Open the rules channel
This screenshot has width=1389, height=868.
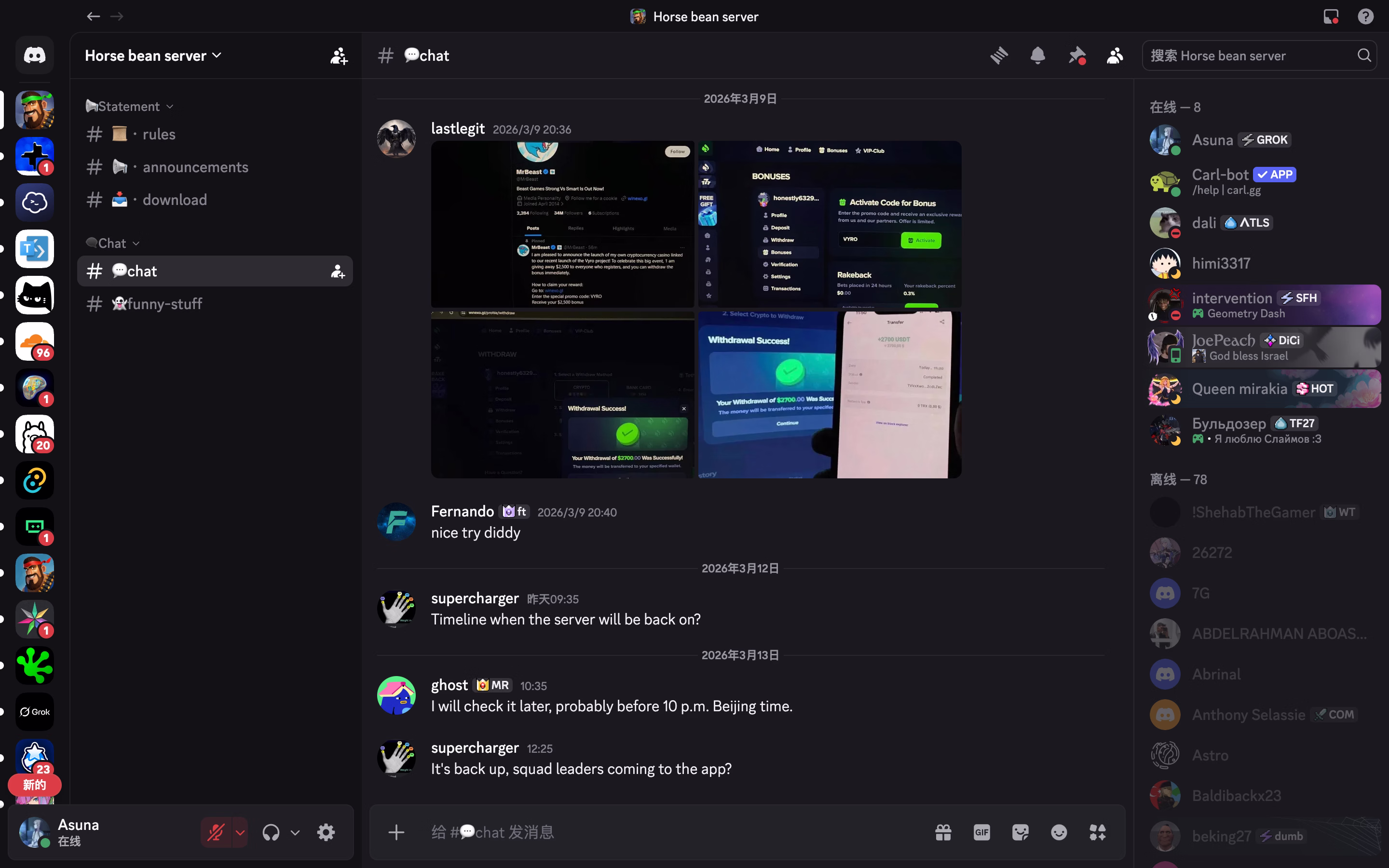click(x=215, y=135)
